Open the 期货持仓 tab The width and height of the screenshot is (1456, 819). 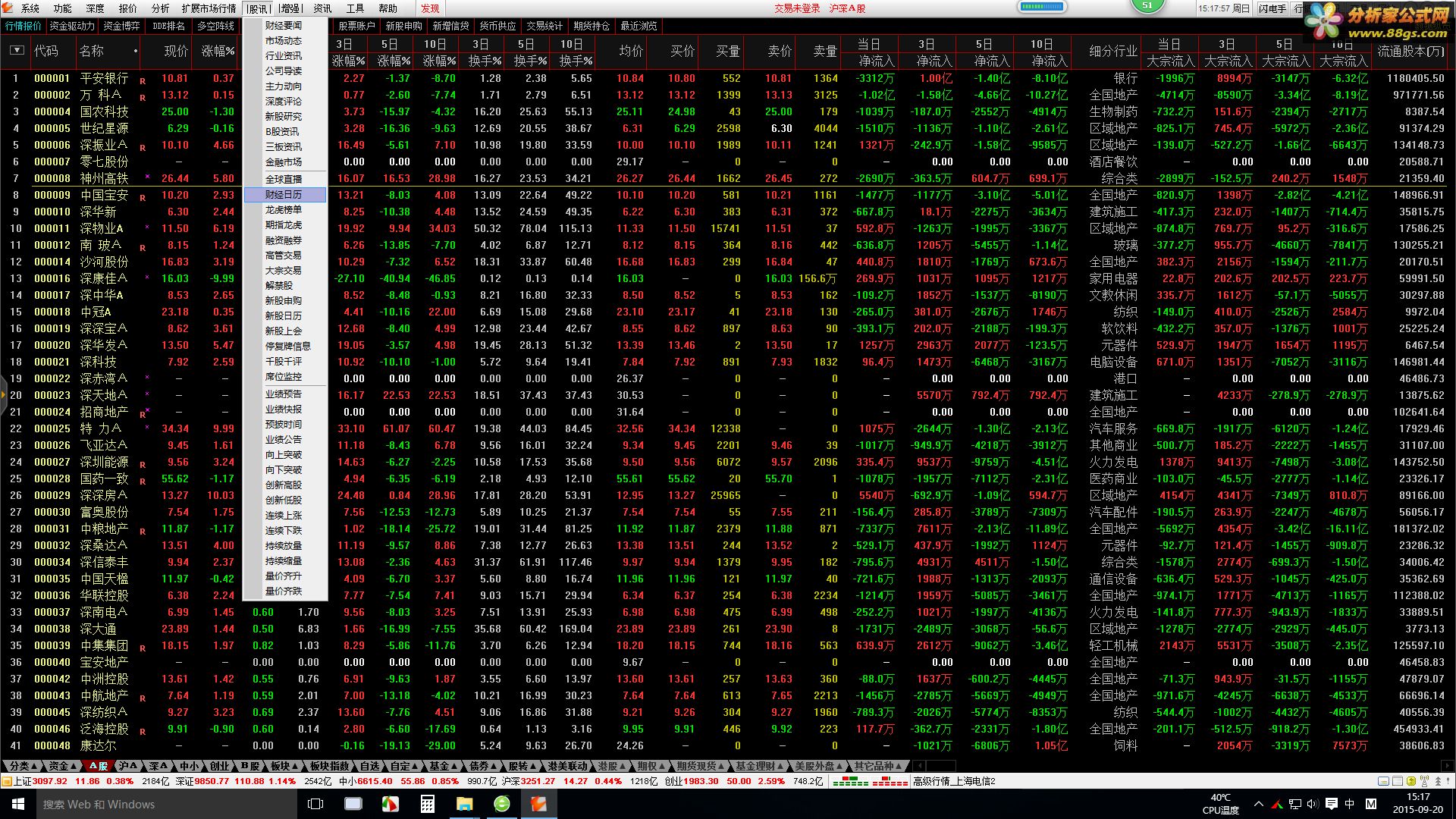pos(591,26)
